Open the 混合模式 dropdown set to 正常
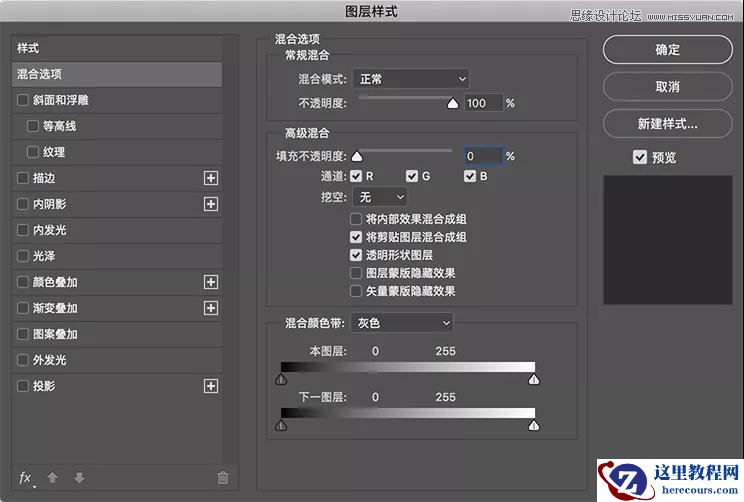This screenshot has width=744, height=502. click(x=411, y=79)
